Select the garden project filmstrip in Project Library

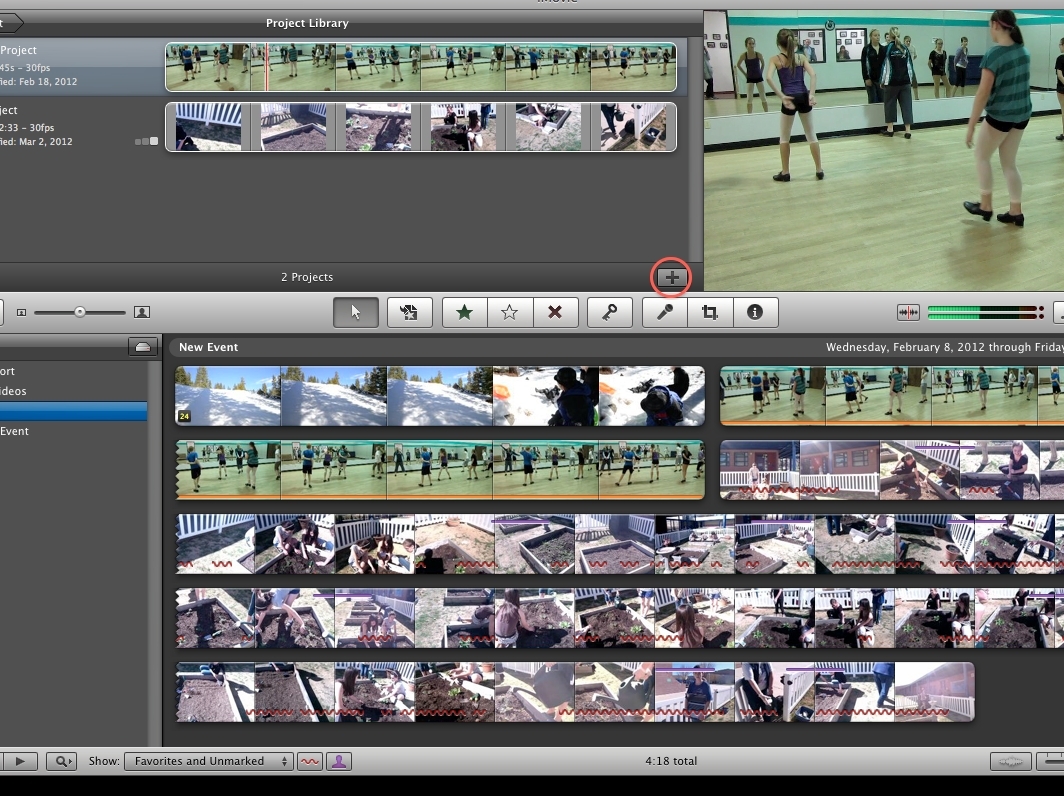421,127
